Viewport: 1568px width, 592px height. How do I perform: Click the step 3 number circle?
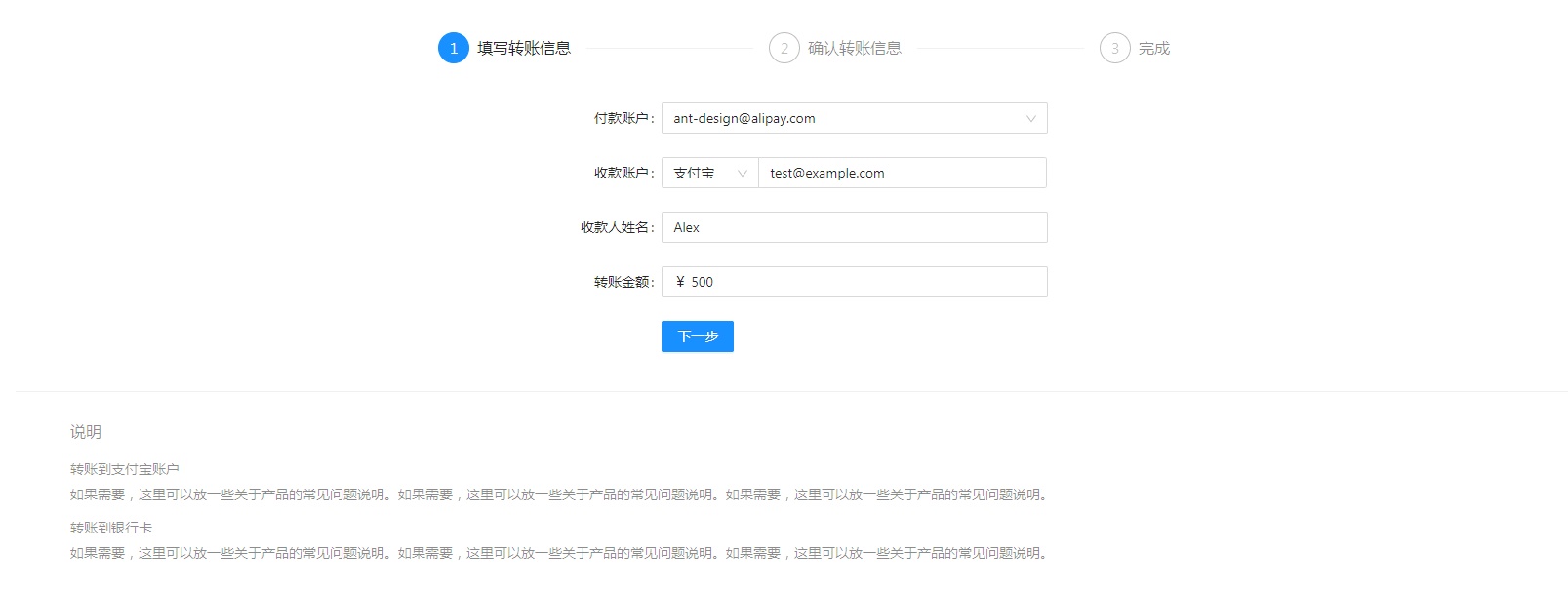[x=1114, y=48]
